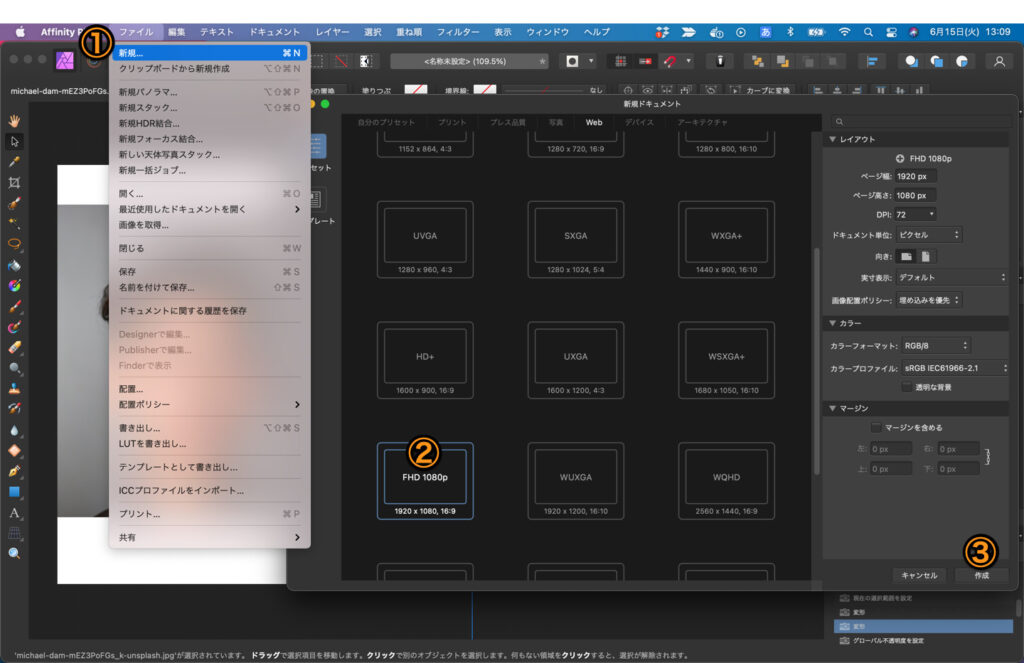The width and height of the screenshot is (1024, 663).
Task: Click the 作成 button
Action: [x=981, y=575]
